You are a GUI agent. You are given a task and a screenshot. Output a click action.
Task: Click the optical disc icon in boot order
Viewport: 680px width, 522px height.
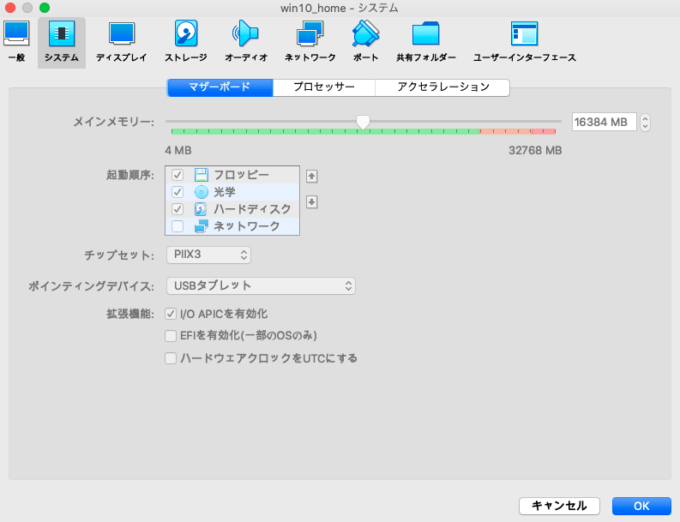click(201, 192)
